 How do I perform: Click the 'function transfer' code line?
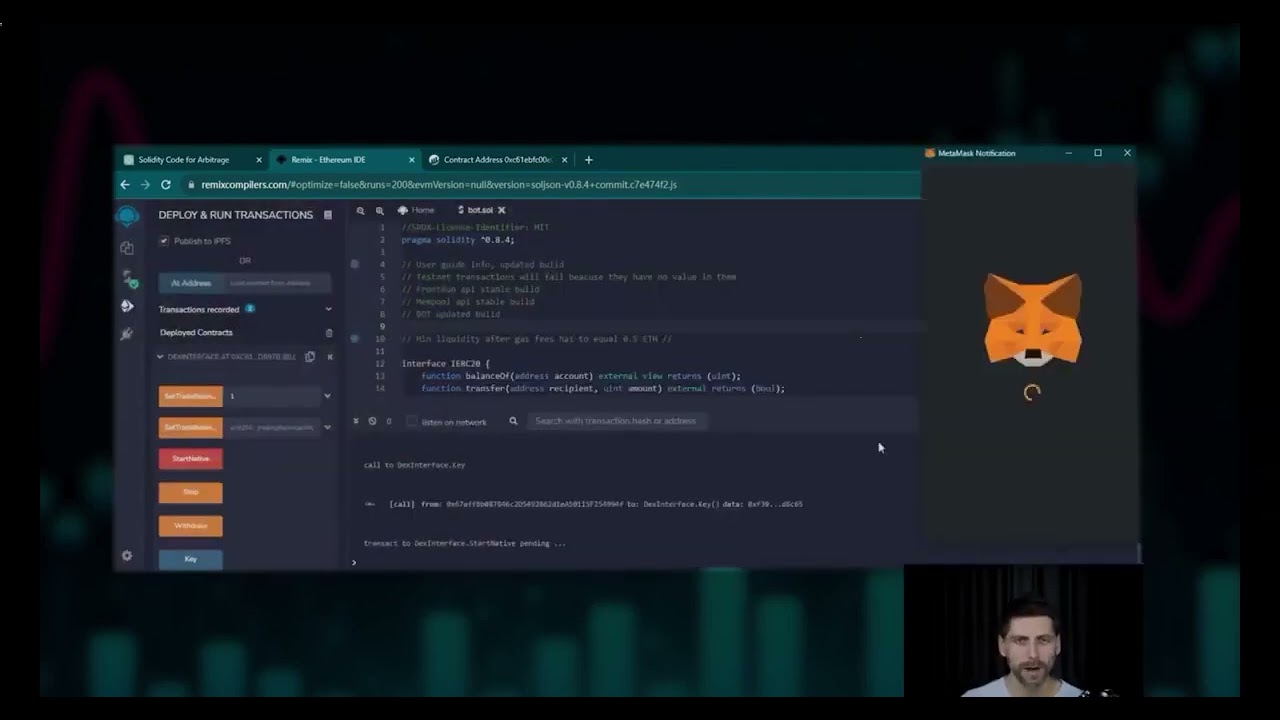[602, 388]
